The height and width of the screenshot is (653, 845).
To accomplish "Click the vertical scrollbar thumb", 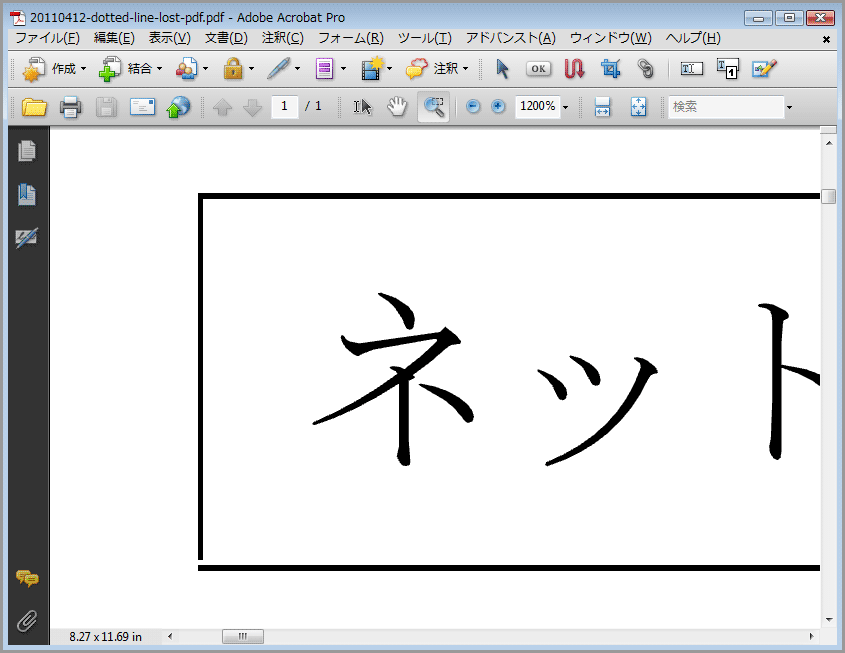I will click(x=828, y=197).
